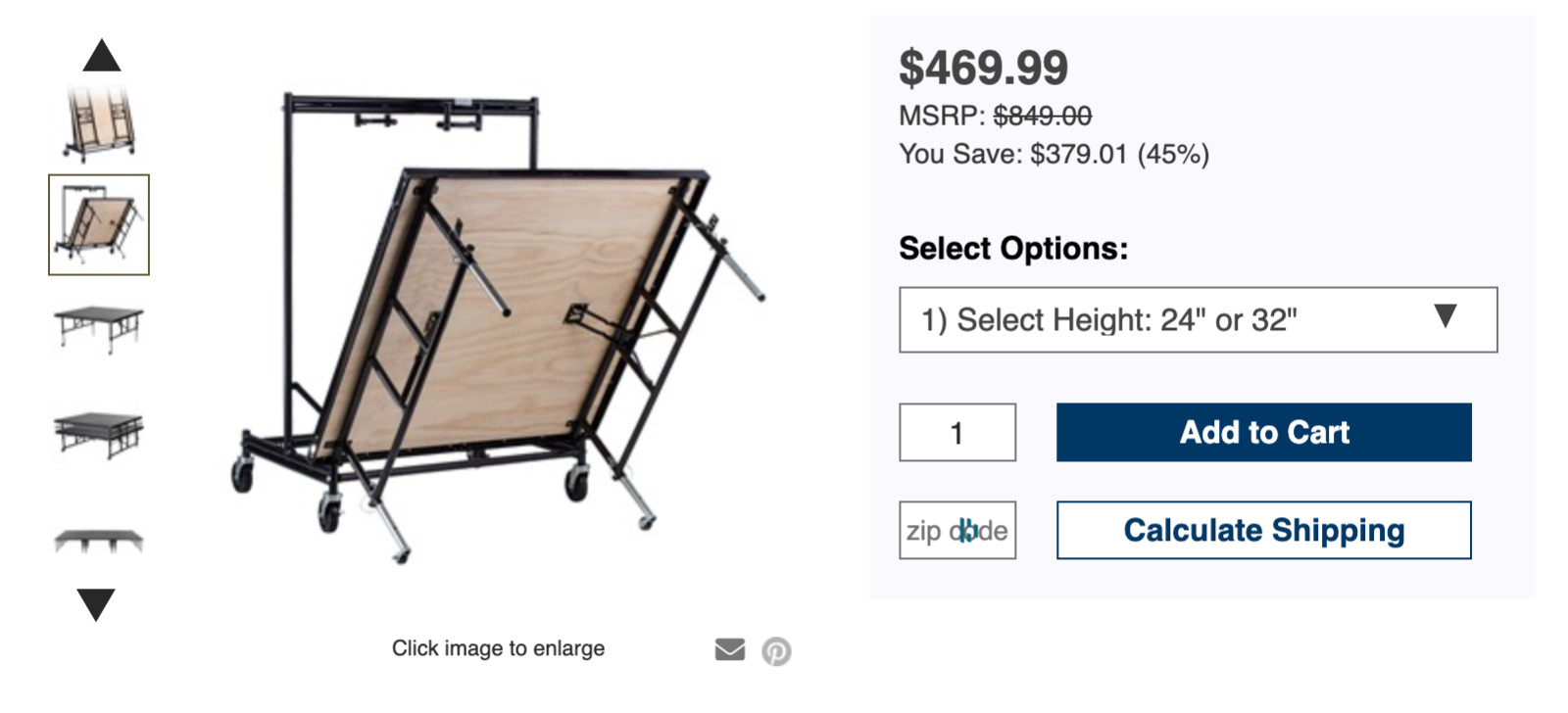Image resolution: width=1568 pixels, height=713 pixels.
Task: Show the single stage platform thumbnail
Action: click(98, 327)
